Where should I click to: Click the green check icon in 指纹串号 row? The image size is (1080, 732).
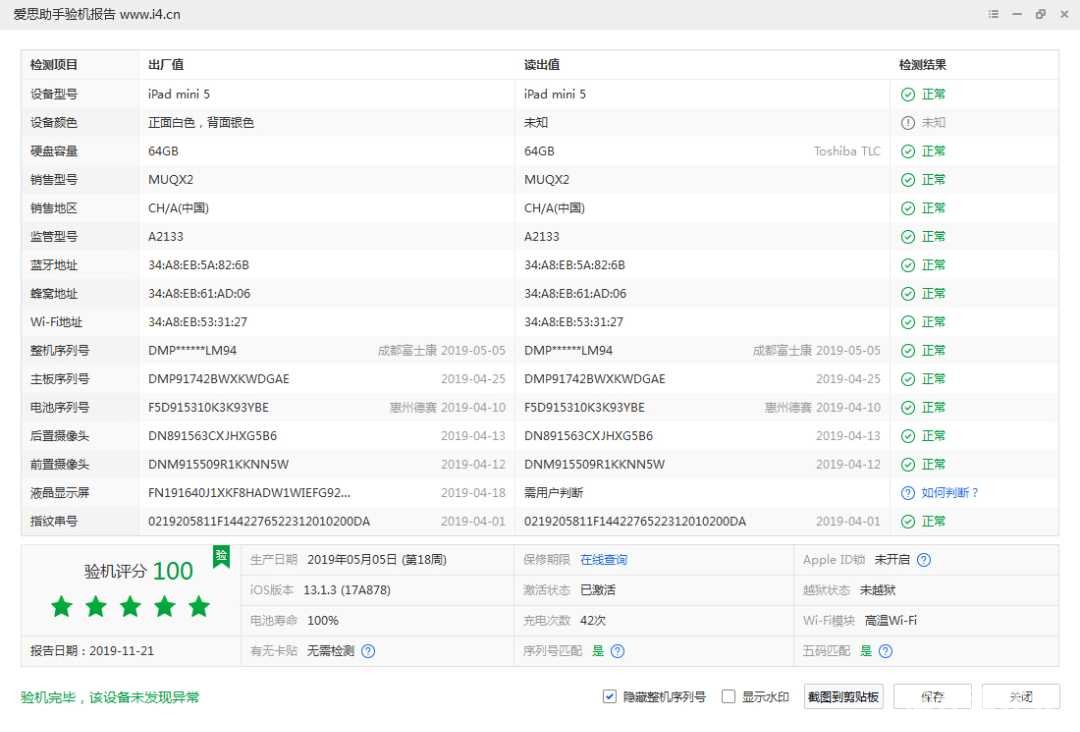coord(908,521)
